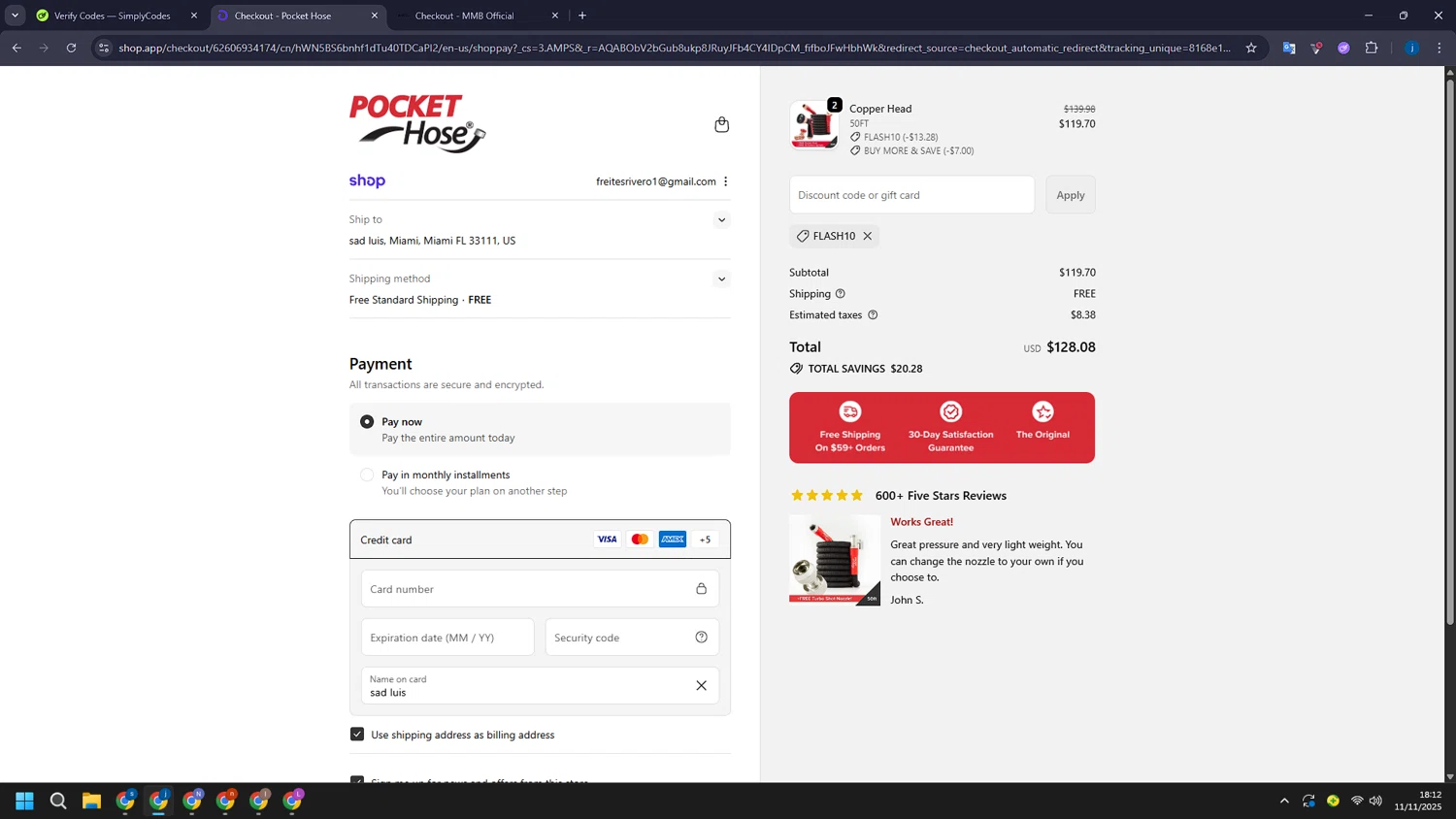The width and height of the screenshot is (1456, 819).
Task: Bookmark this page with star
Action: (x=1251, y=48)
